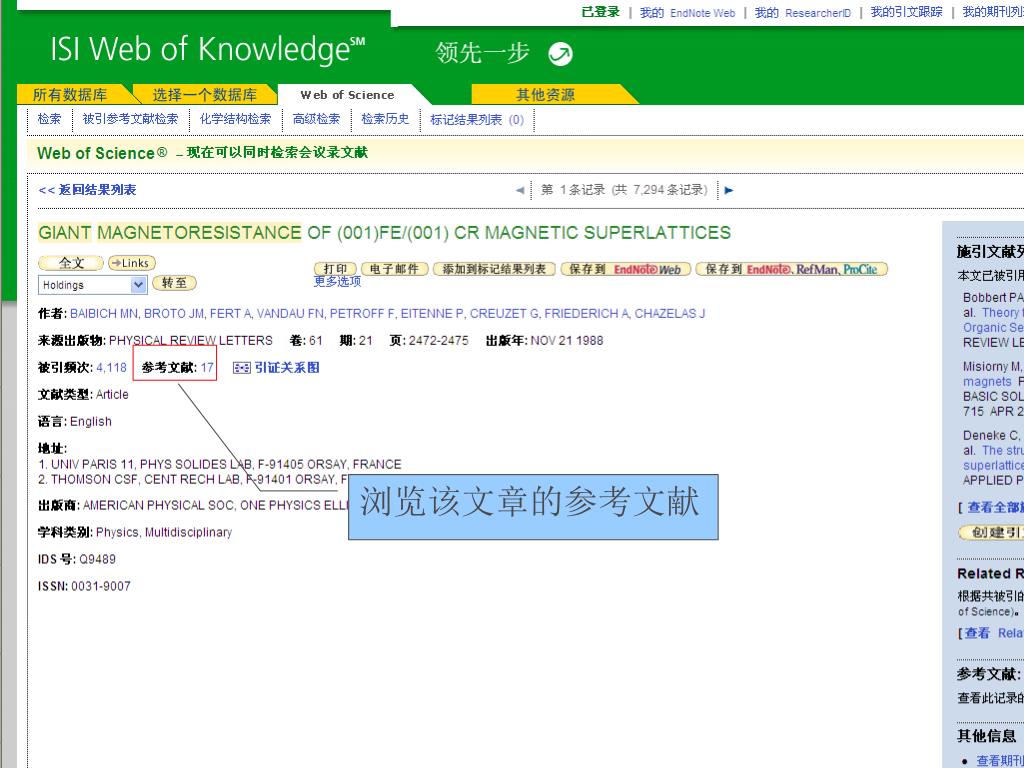Click 添加到标记结果列表 button

(494, 269)
